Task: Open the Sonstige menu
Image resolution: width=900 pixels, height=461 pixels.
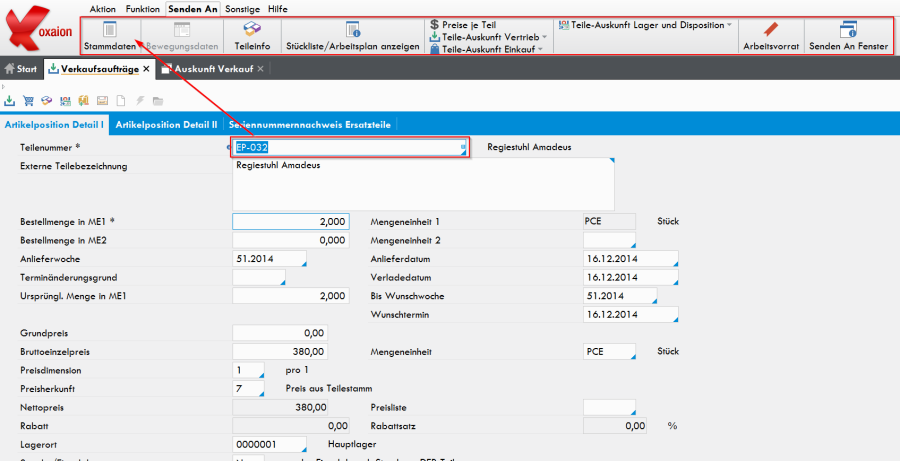Action: point(242,8)
